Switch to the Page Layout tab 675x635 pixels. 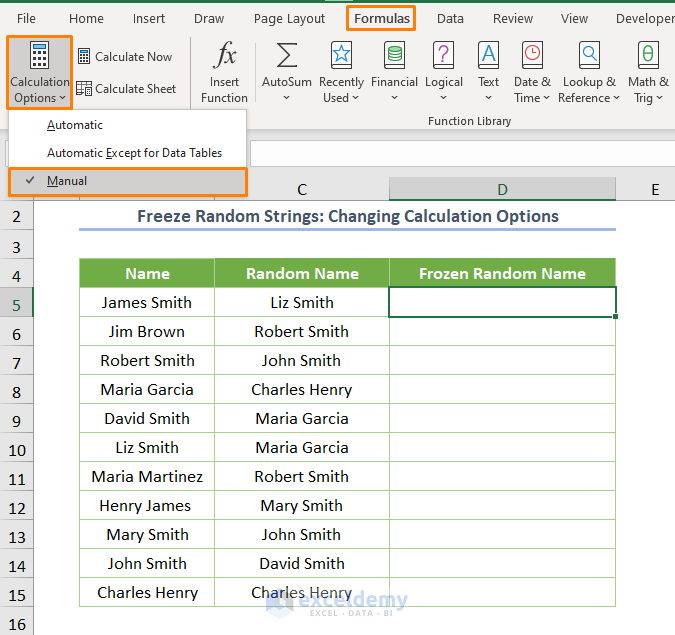(289, 19)
